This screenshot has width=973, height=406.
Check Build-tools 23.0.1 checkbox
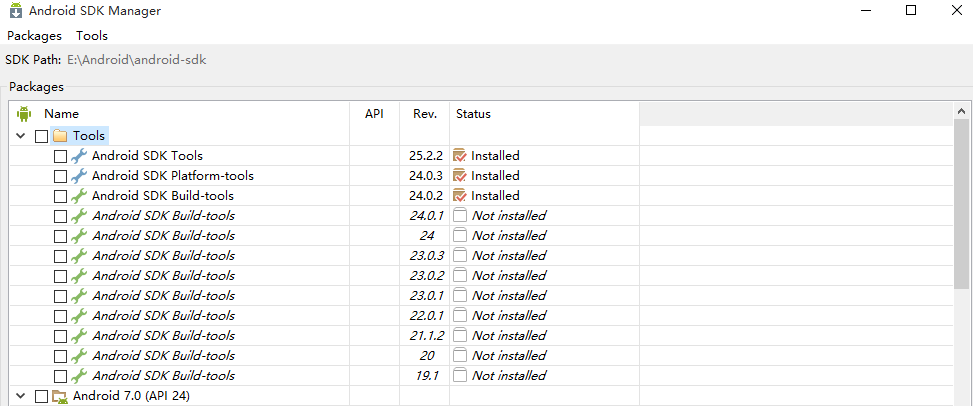tap(60, 296)
